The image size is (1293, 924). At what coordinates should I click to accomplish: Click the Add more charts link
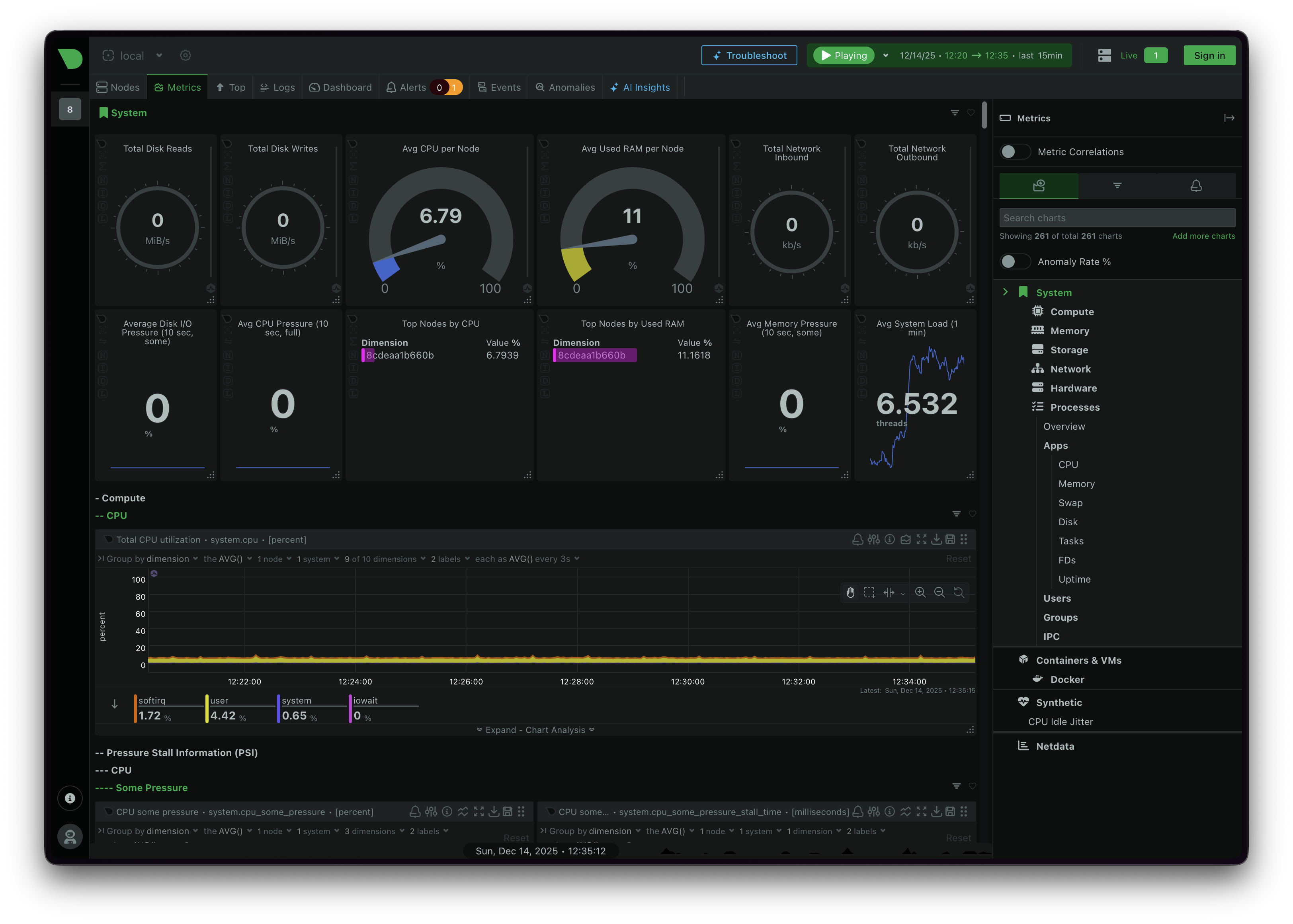[1203, 236]
